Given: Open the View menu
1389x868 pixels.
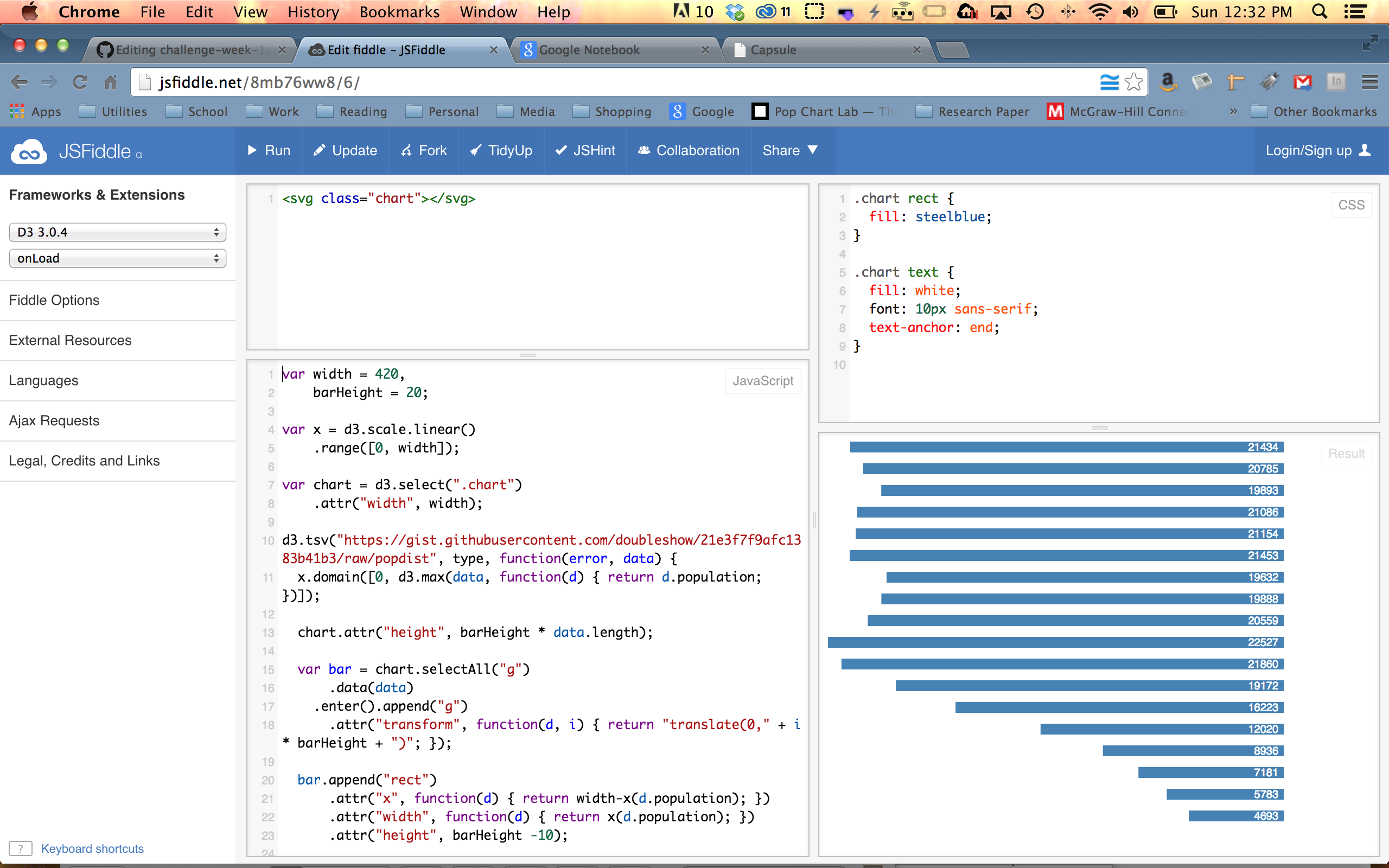Looking at the screenshot, I should 250,12.
